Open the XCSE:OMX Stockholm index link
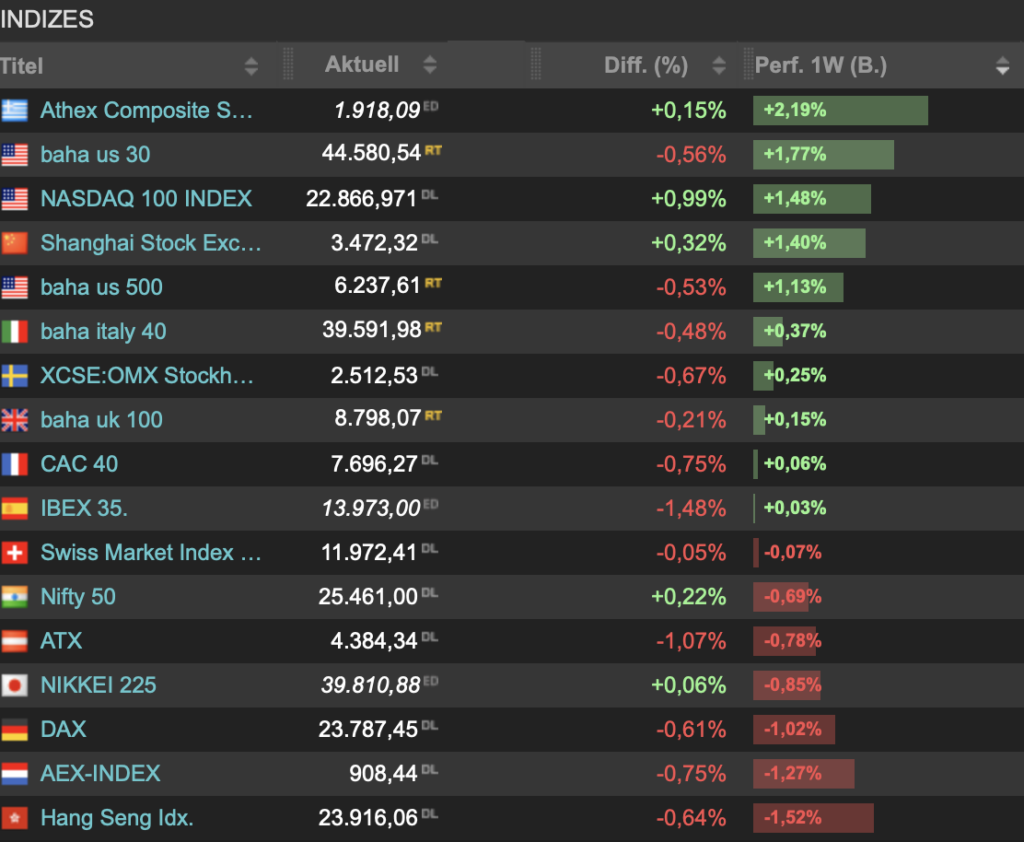The image size is (1024, 842). click(147, 376)
